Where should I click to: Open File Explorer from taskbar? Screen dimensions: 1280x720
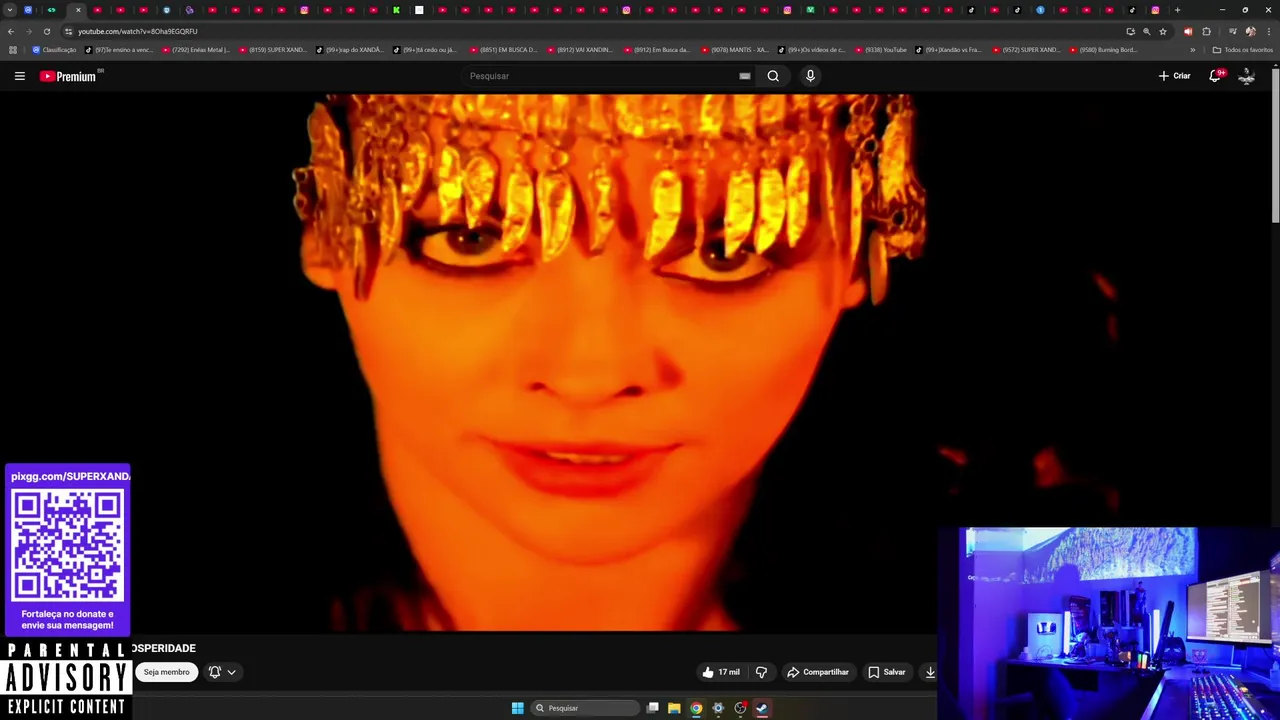click(x=674, y=708)
